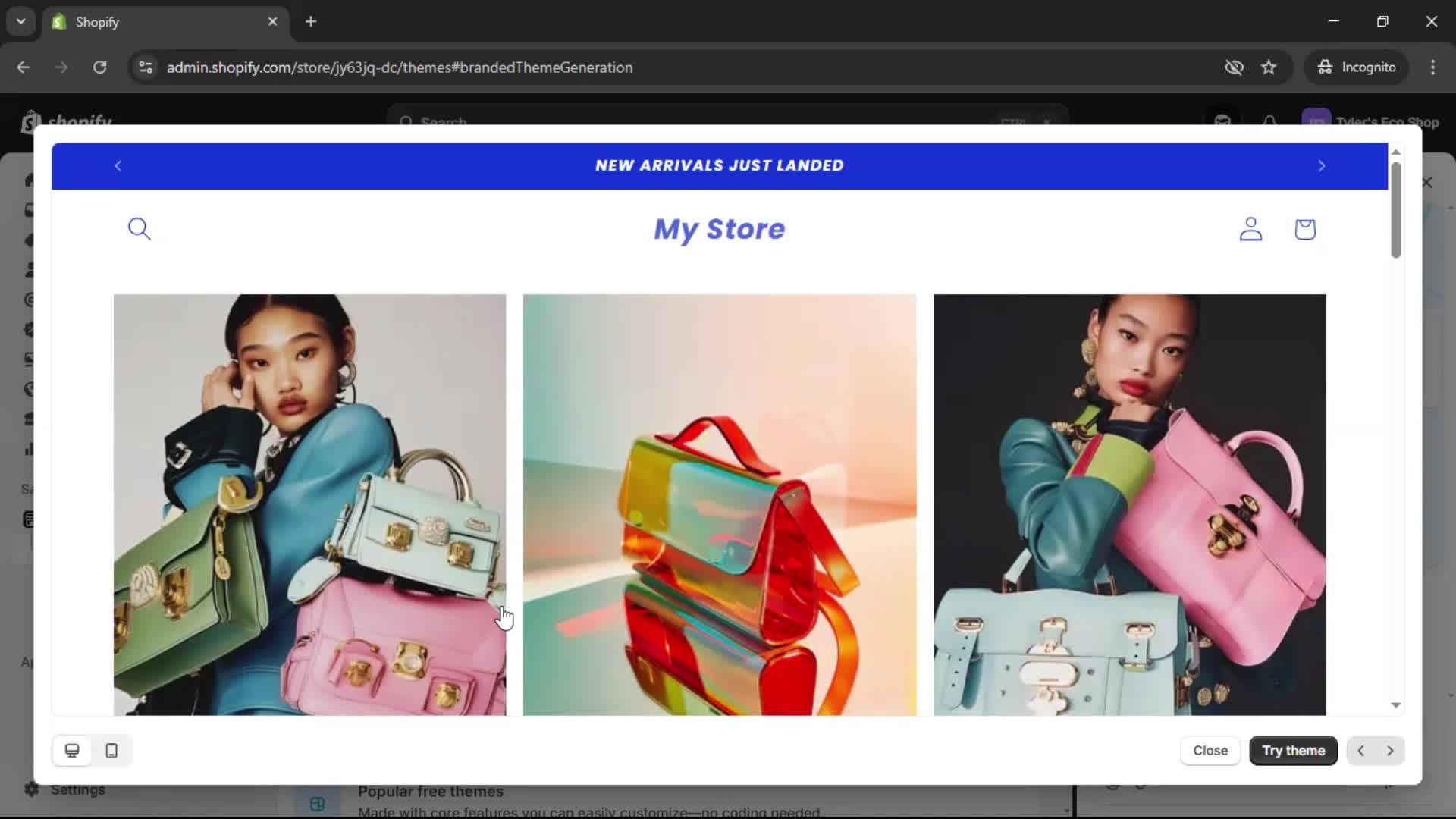Open the cart icon in the theme preview

click(x=1305, y=230)
